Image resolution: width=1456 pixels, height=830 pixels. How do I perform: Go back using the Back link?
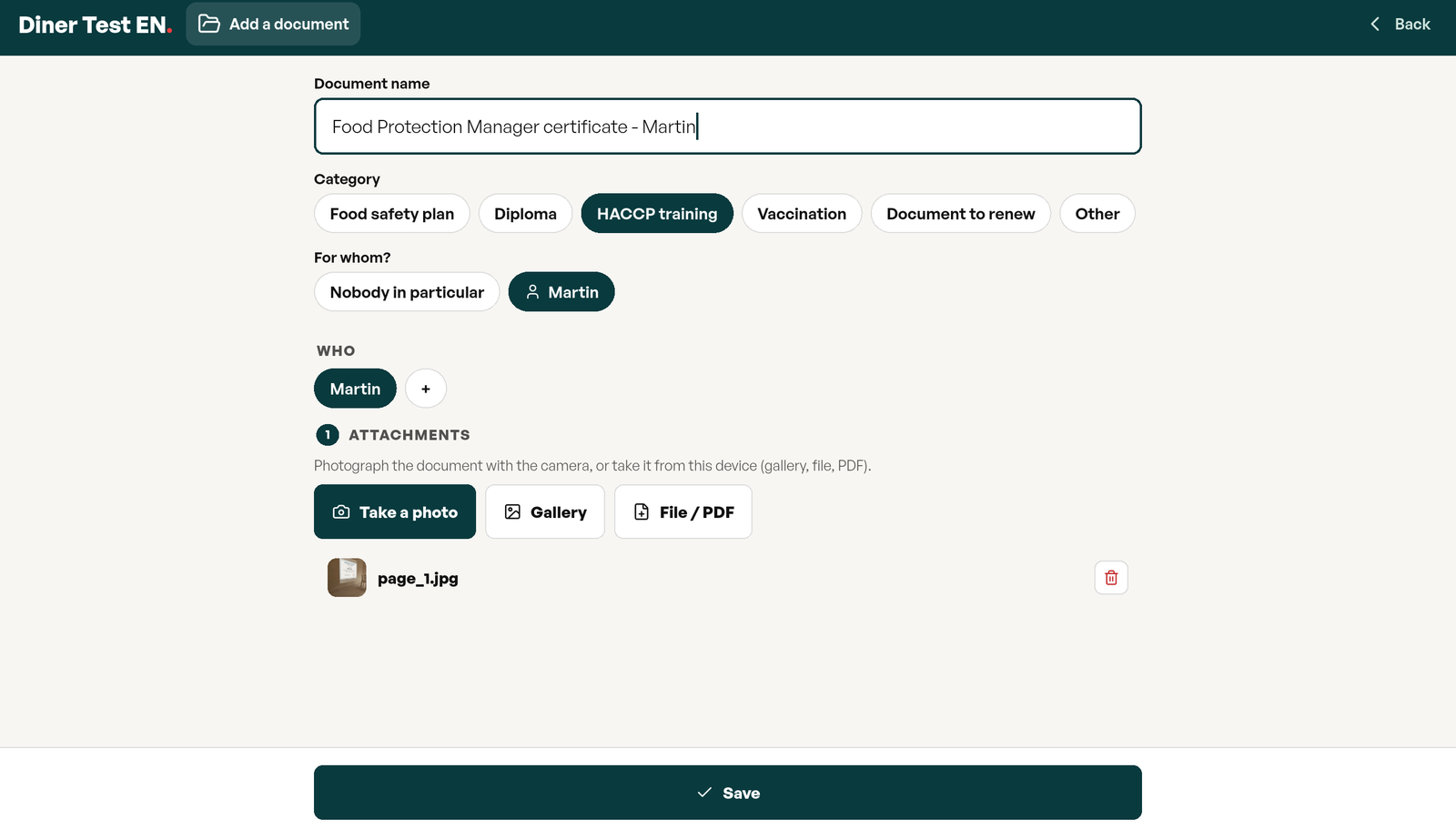(1400, 25)
